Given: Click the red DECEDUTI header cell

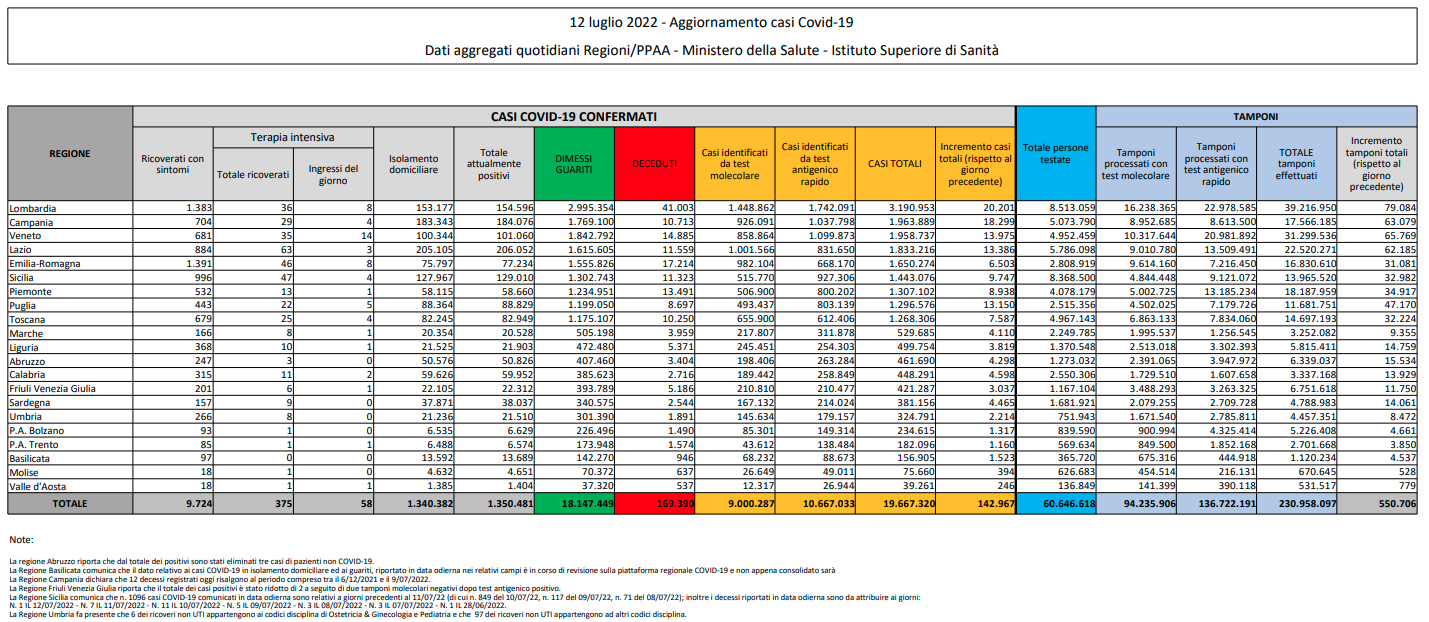Looking at the screenshot, I should pos(653,163).
